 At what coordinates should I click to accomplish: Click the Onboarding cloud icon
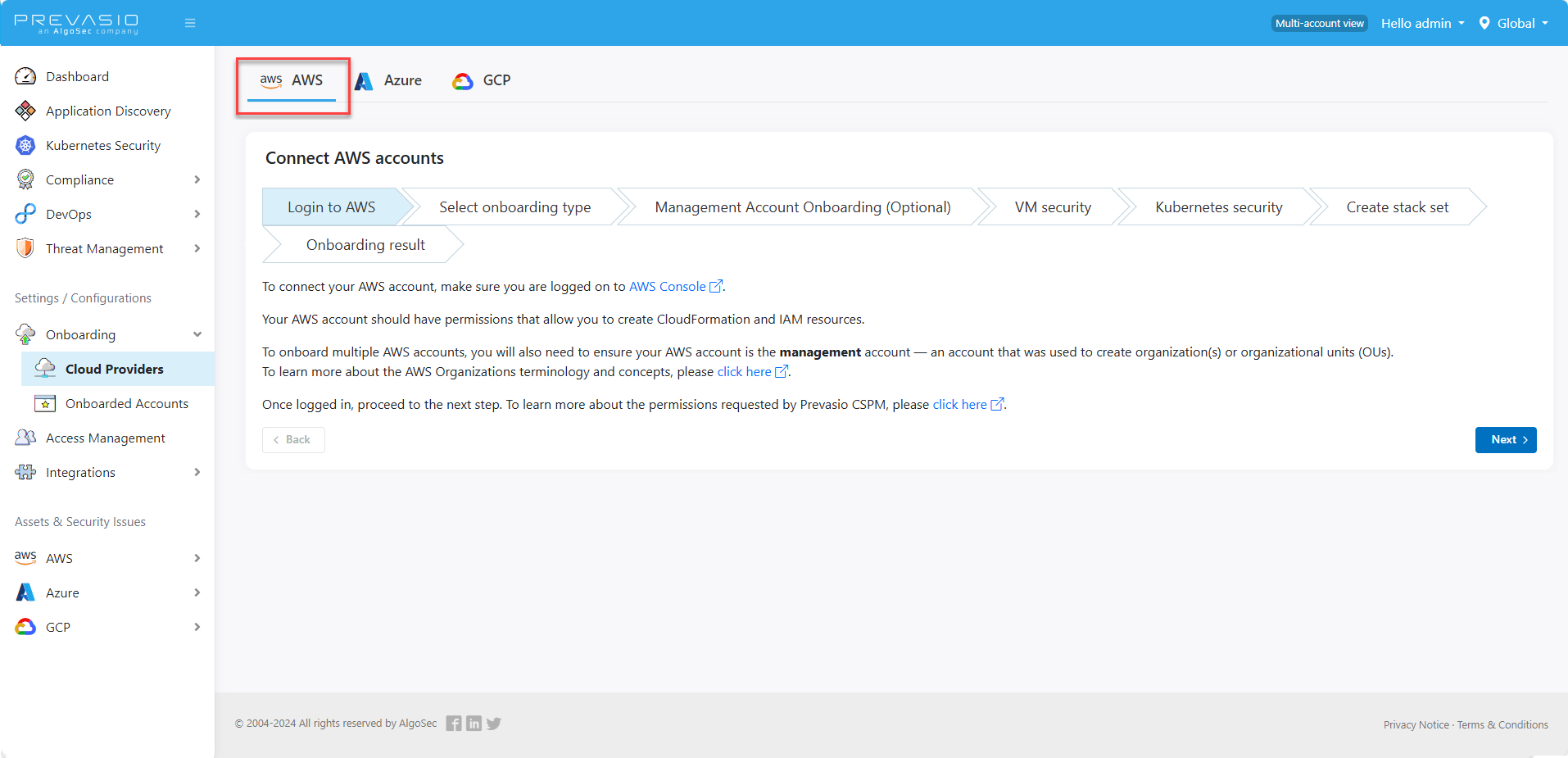pos(25,334)
